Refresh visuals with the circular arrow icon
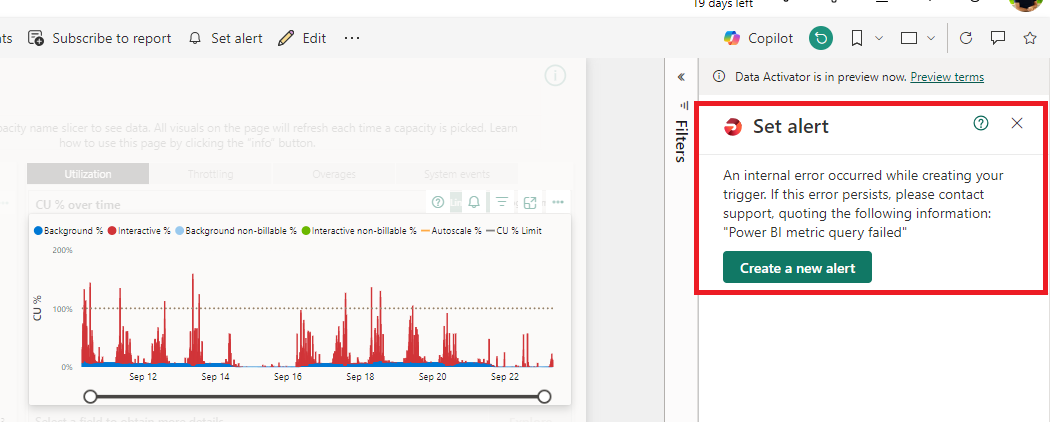 [x=966, y=38]
